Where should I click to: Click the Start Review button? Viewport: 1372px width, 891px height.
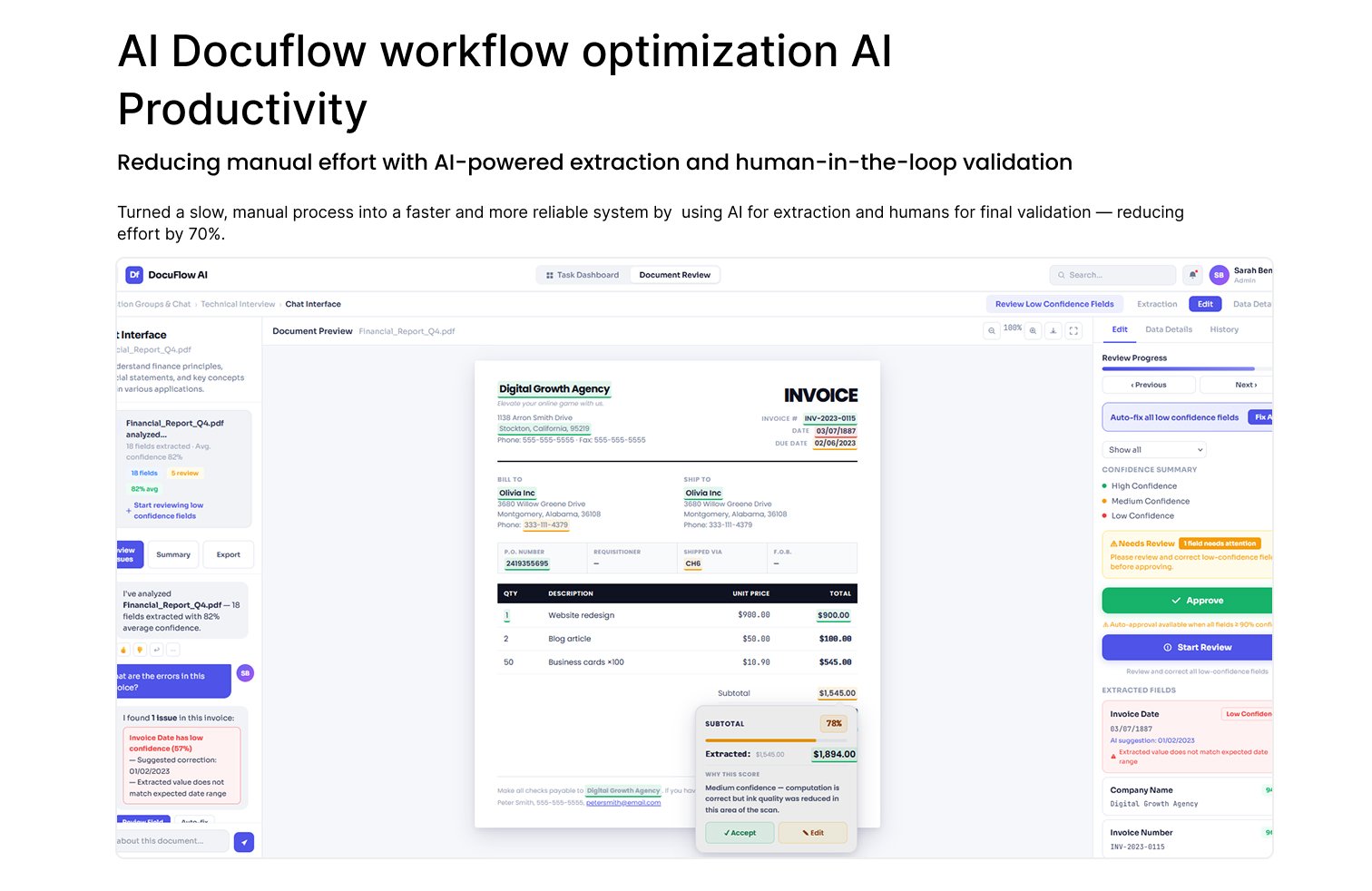[1189, 648]
